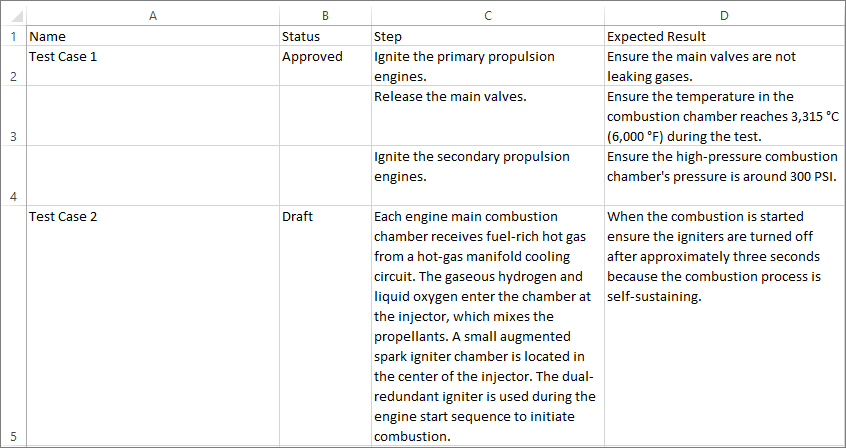Image resolution: width=846 pixels, height=448 pixels.
Task: Click the 'Expected Result' header cell
Action: pyautogui.click(x=723, y=36)
